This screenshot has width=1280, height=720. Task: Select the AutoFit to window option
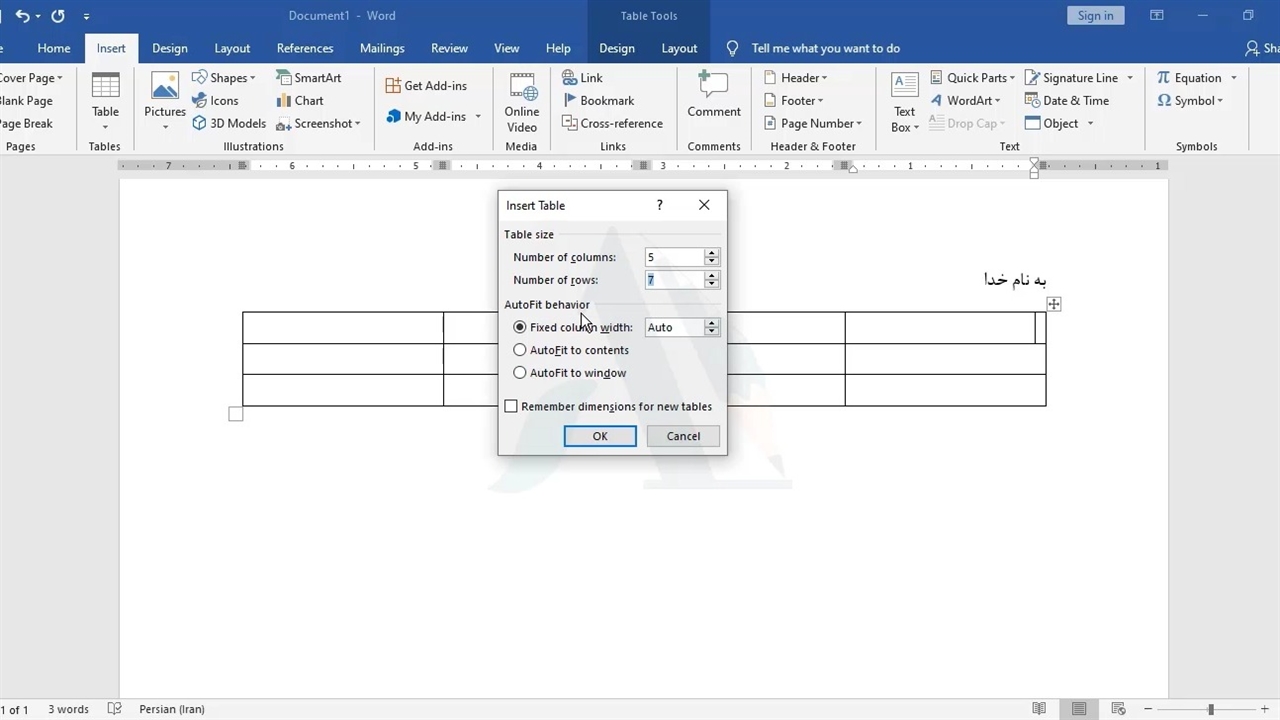(x=520, y=373)
